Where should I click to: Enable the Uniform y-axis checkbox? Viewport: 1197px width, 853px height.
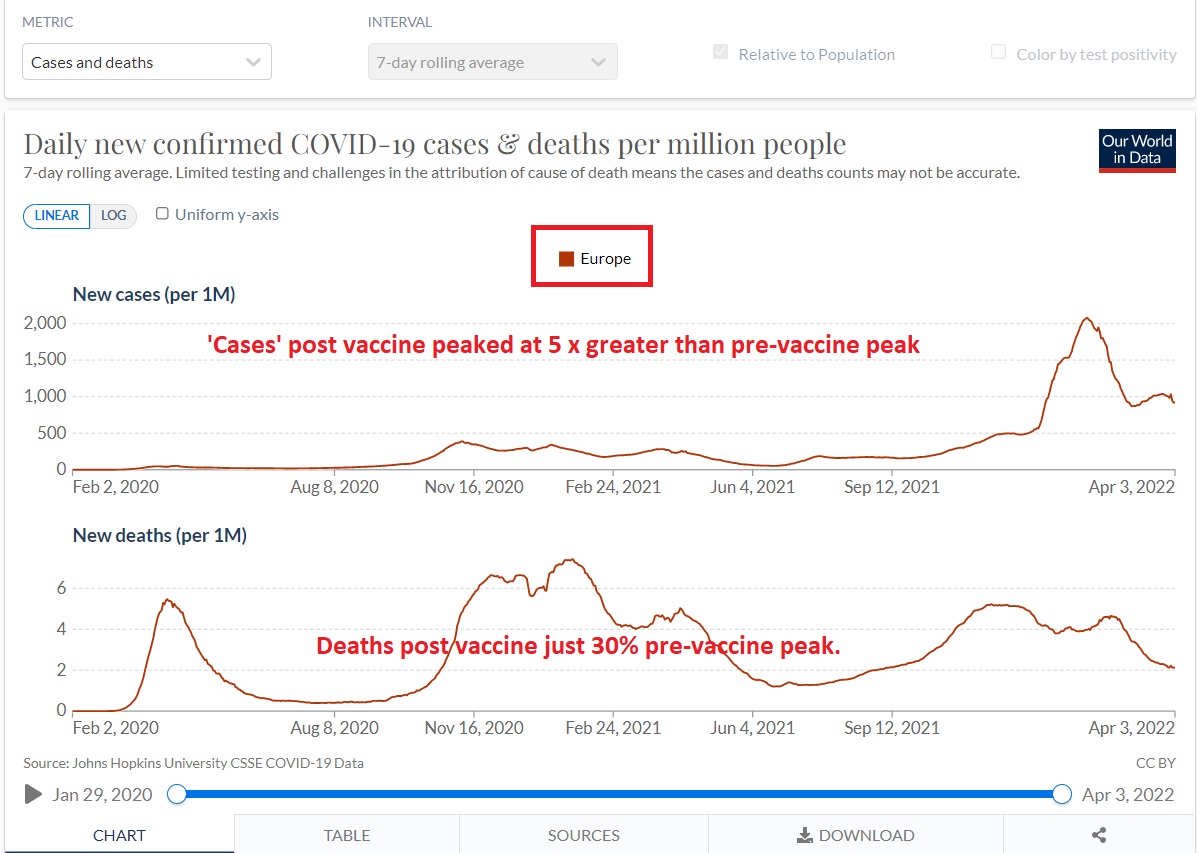click(163, 214)
